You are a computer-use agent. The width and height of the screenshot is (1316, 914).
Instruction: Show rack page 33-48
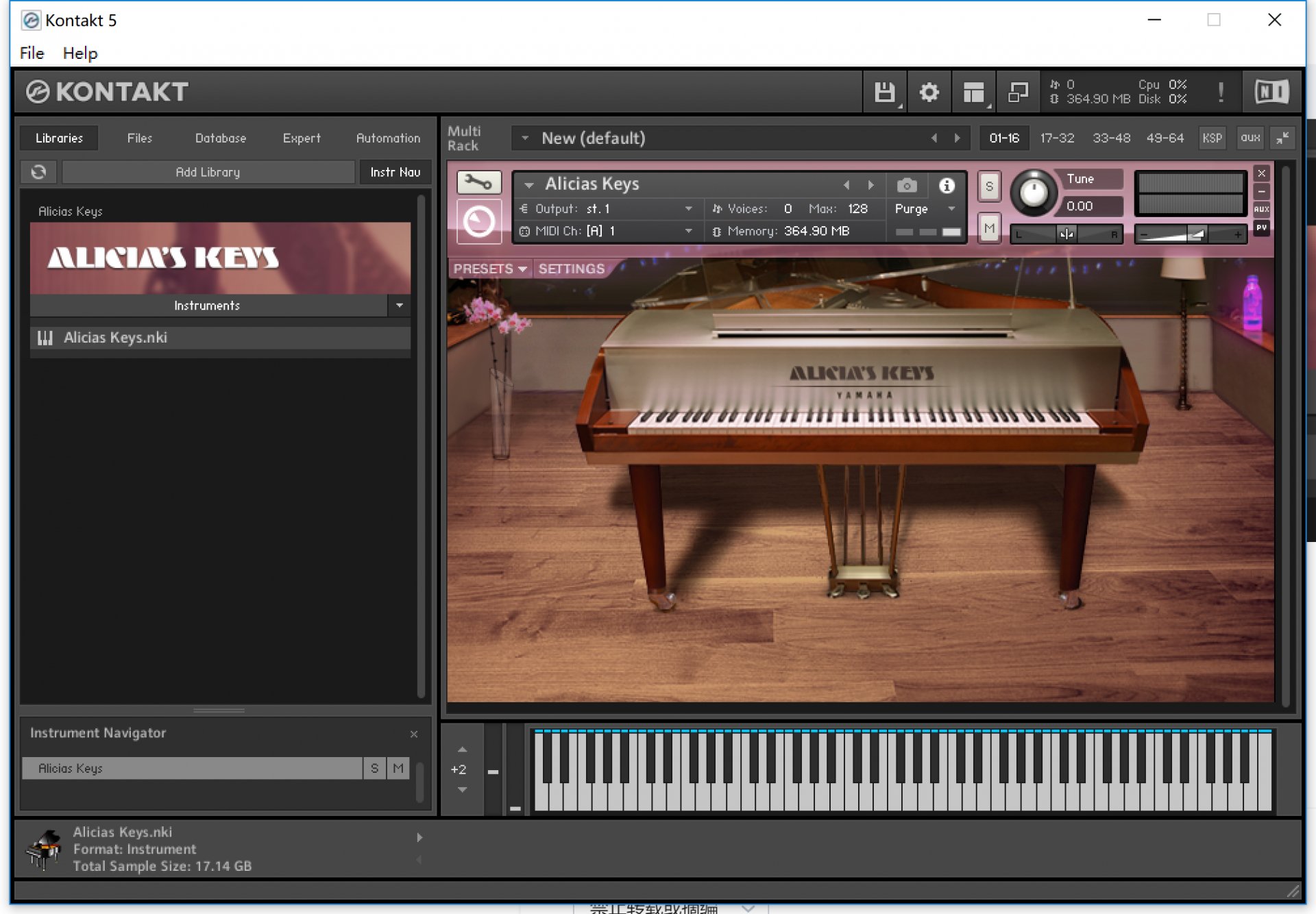pos(1111,138)
